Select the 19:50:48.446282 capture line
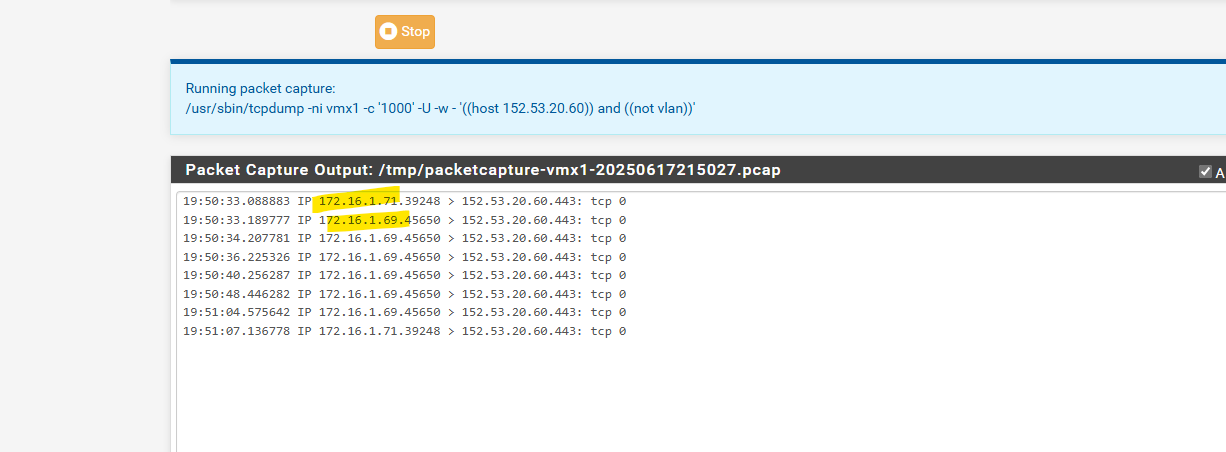Viewport: 1226px width, 452px height. [x=404, y=294]
